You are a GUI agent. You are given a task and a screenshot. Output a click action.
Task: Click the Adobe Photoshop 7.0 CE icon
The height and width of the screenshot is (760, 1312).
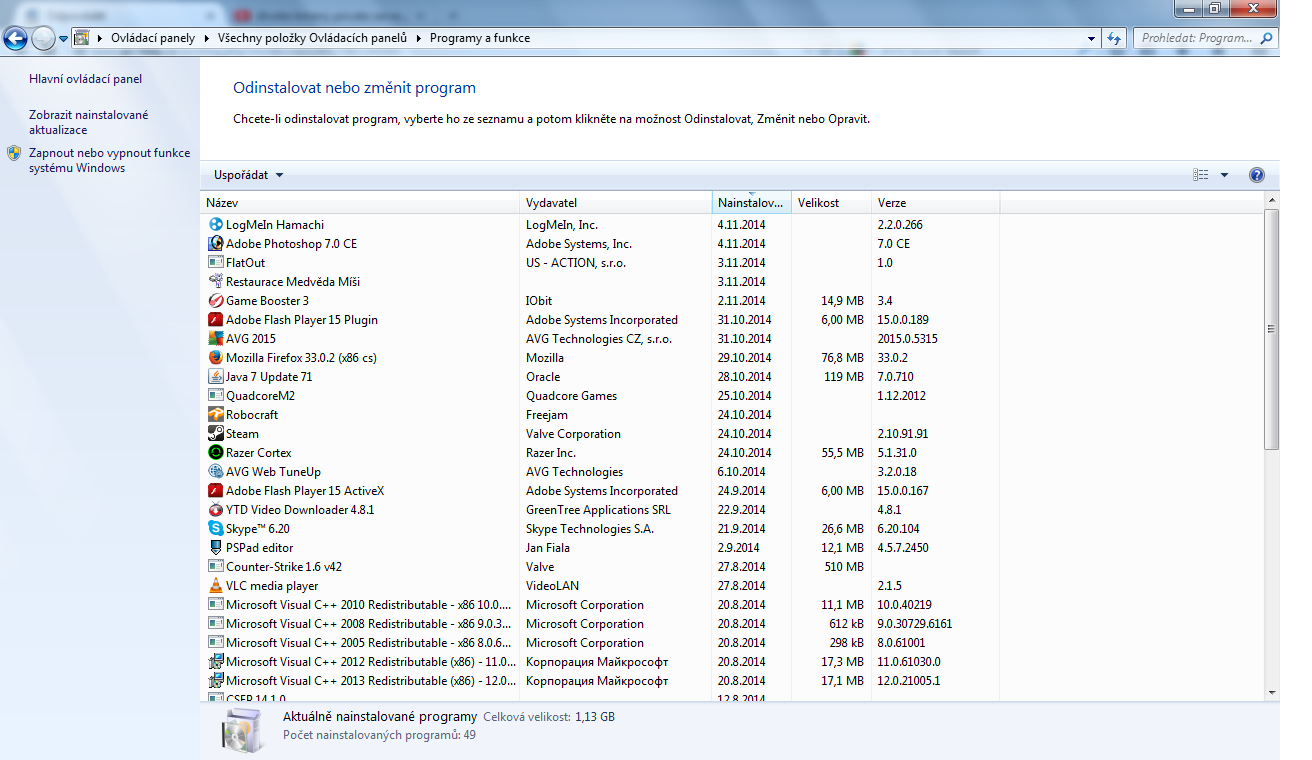point(215,244)
